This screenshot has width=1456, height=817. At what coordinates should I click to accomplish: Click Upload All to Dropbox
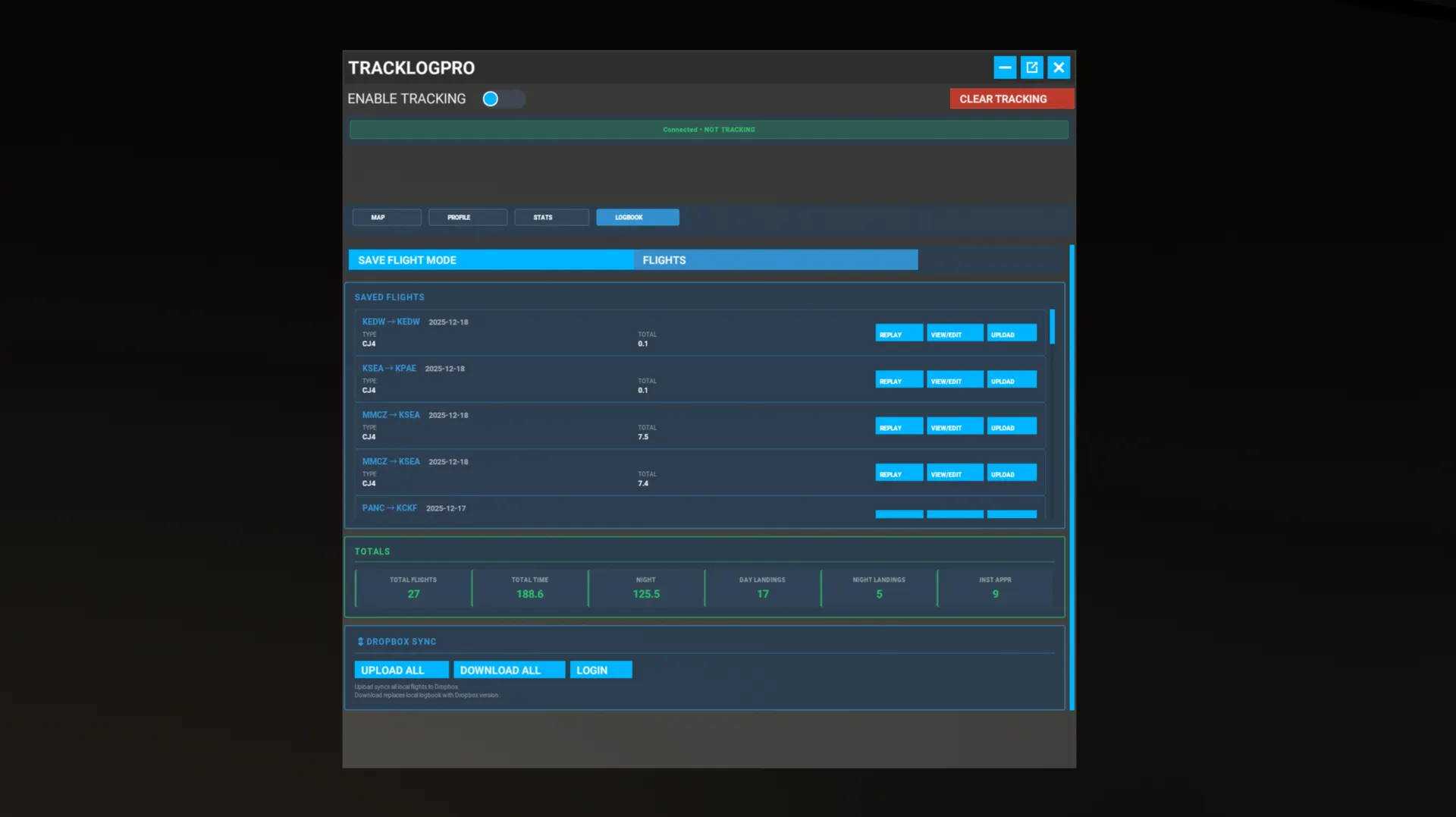tap(401, 670)
